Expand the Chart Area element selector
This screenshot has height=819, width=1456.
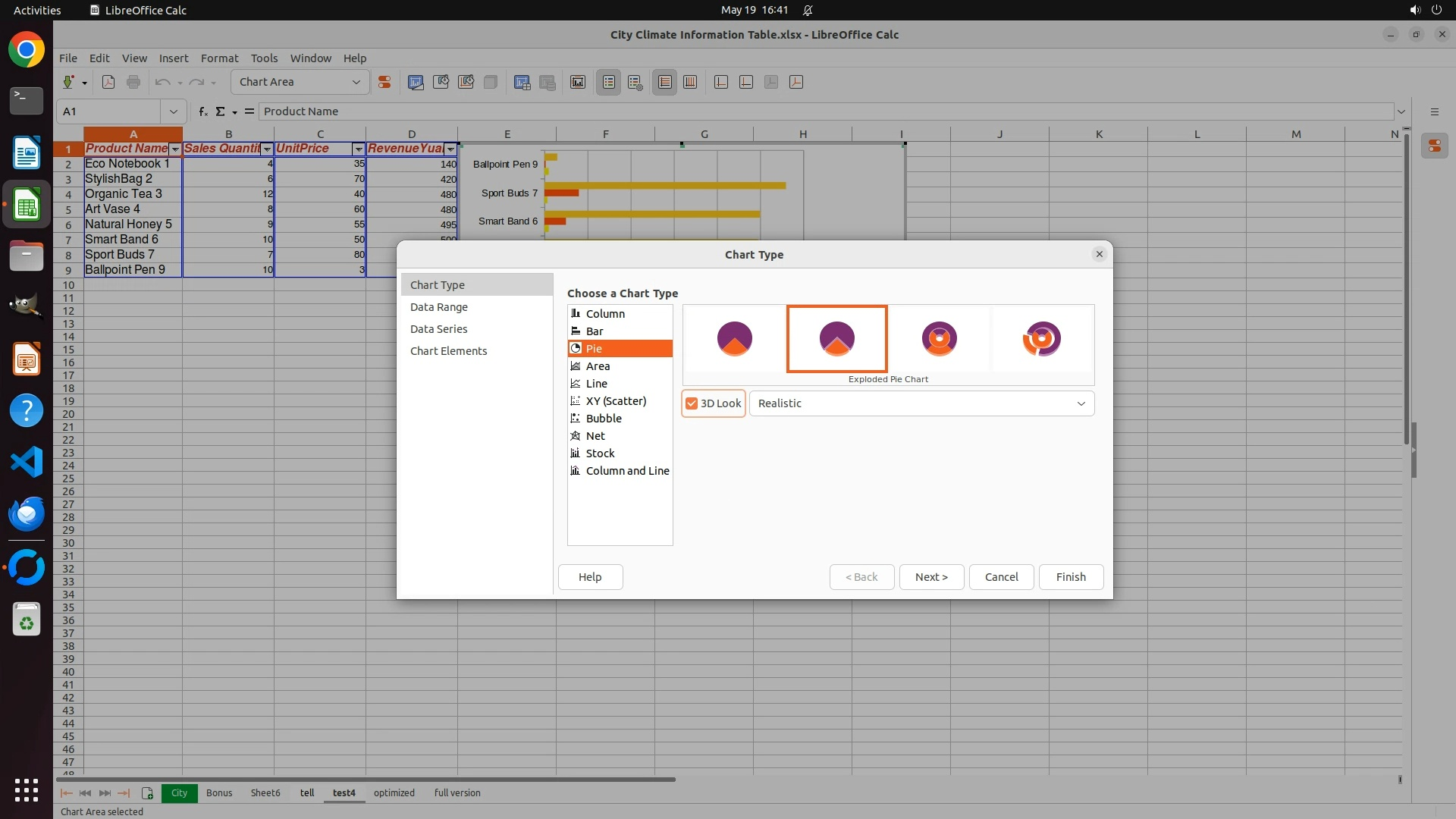tap(356, 82)
